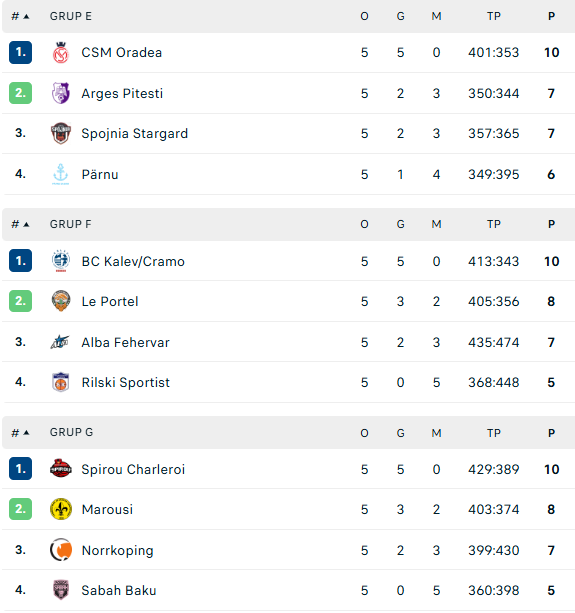Screen dimensions: 575x613
Task: Click the Le Portel team badge
Action: coord(61,301)
